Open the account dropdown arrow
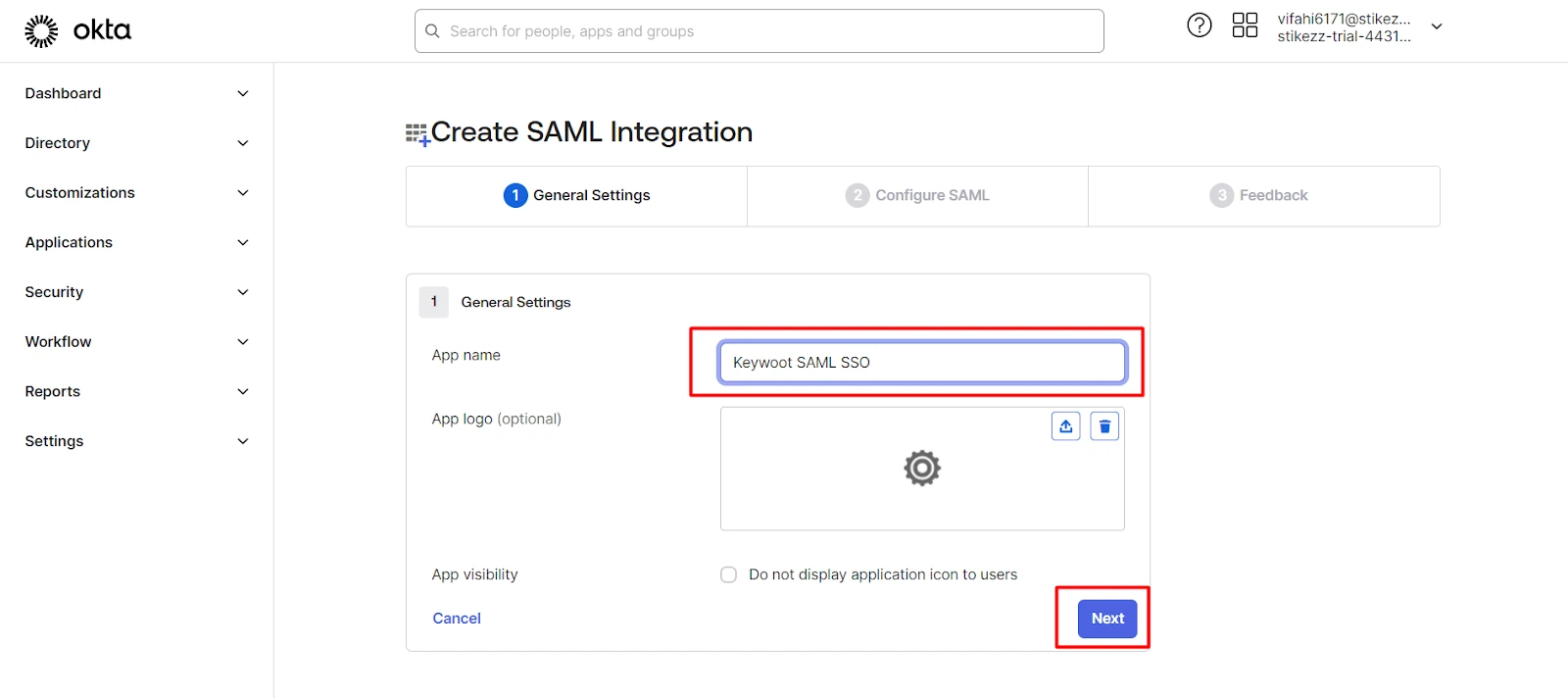This screenshot has width=1568, height=698. (1437, 26)
